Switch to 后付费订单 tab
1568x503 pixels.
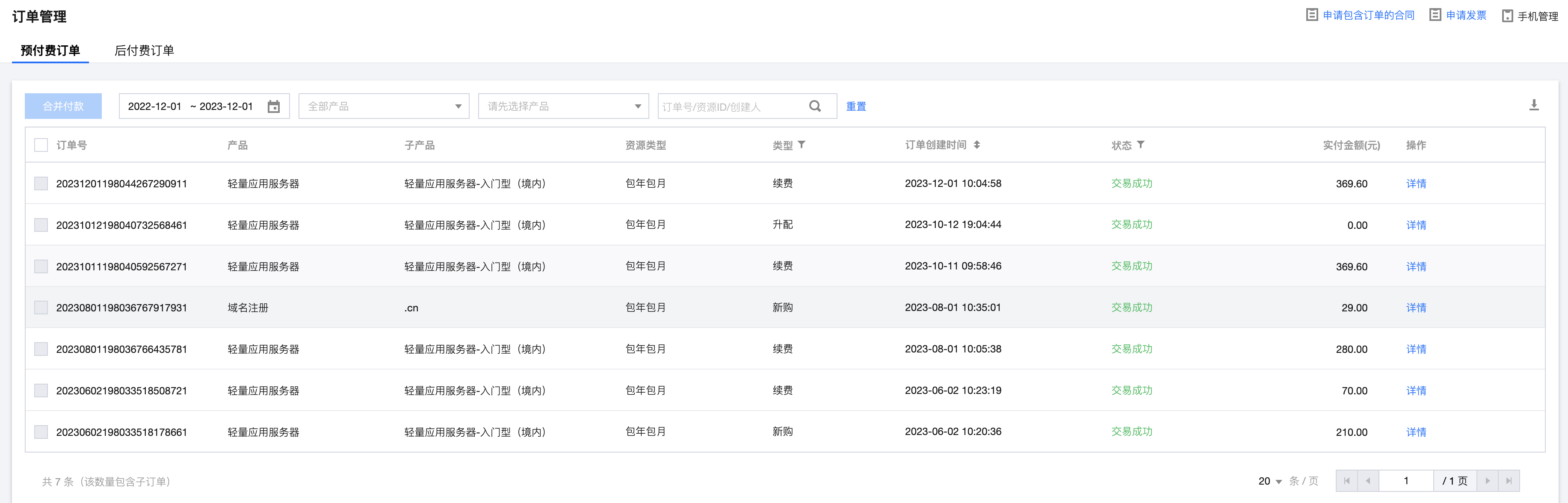pyautogui.click(x=144, y=50)
